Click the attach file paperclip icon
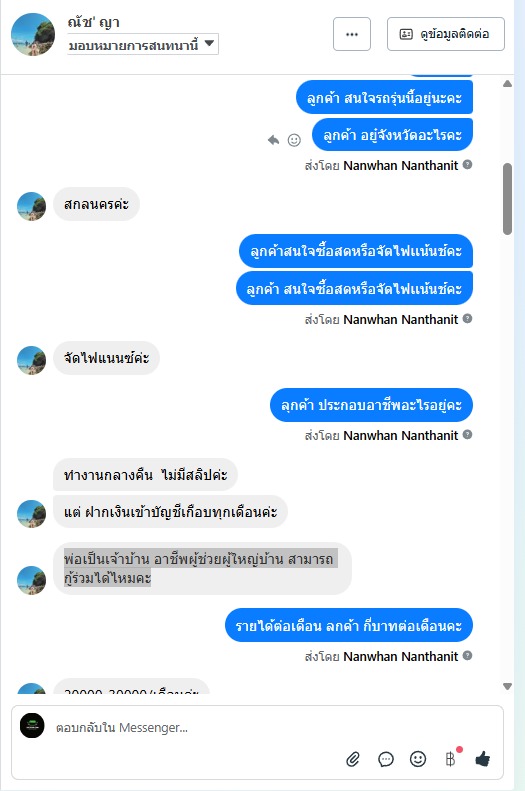The width and height of the screenshot is (525, 791). point(353,759)
